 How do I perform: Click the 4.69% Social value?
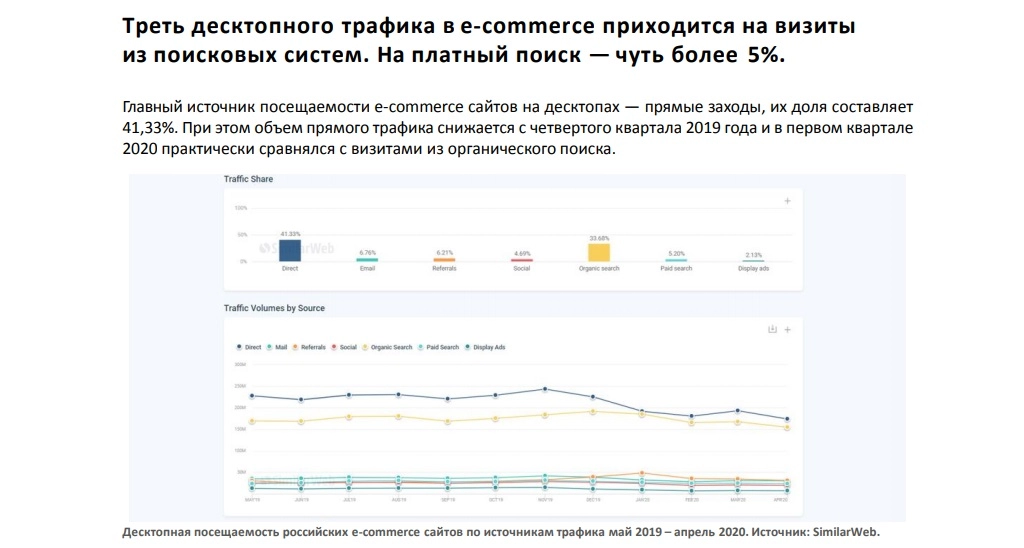click(522, 253)
